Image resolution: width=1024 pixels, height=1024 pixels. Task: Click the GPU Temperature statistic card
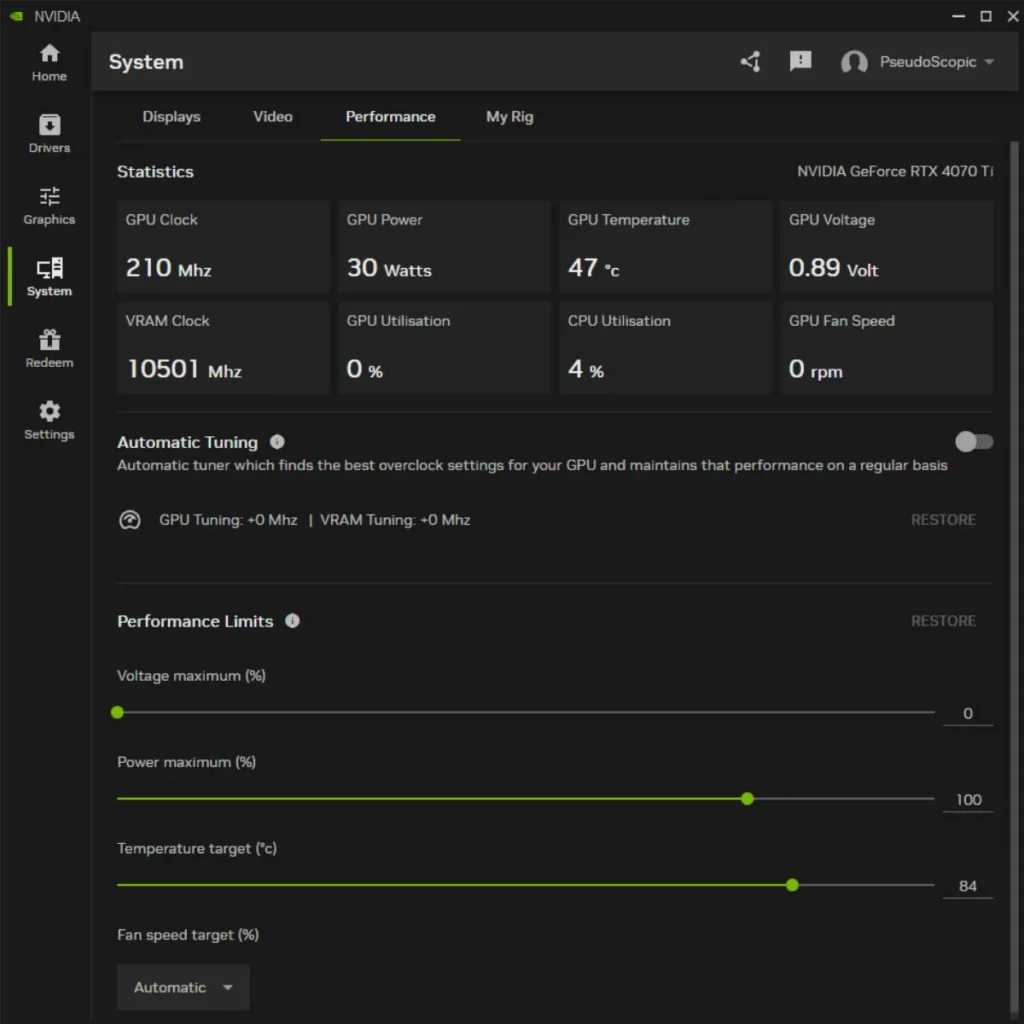point(665,247)
